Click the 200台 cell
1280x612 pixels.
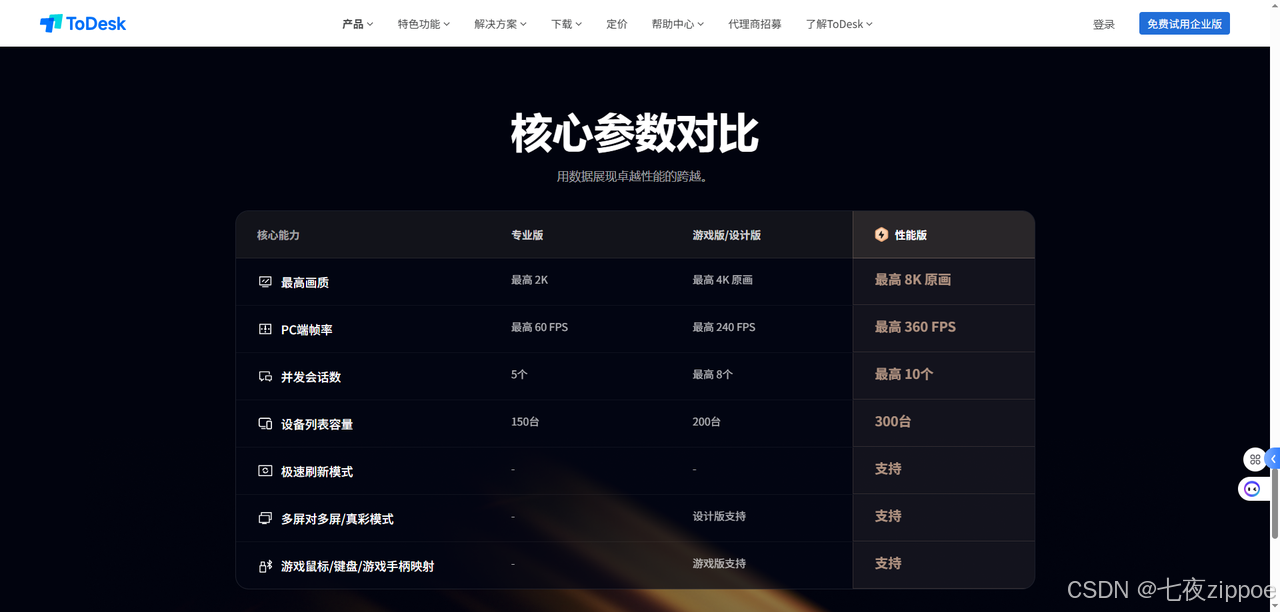pyautogui.click(x=707, y=421)
